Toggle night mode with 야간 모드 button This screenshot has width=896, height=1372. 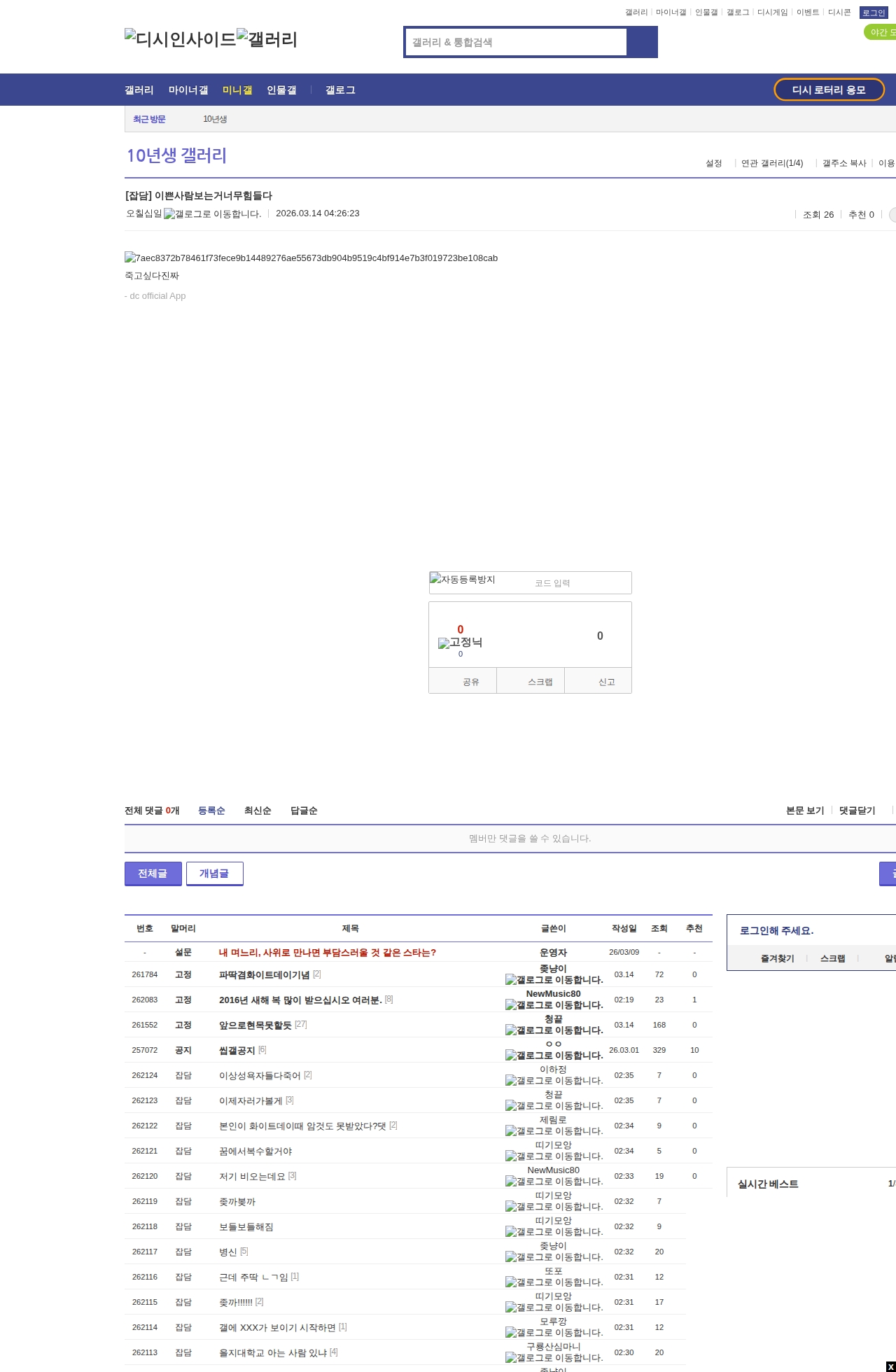(x=881, y=32)
